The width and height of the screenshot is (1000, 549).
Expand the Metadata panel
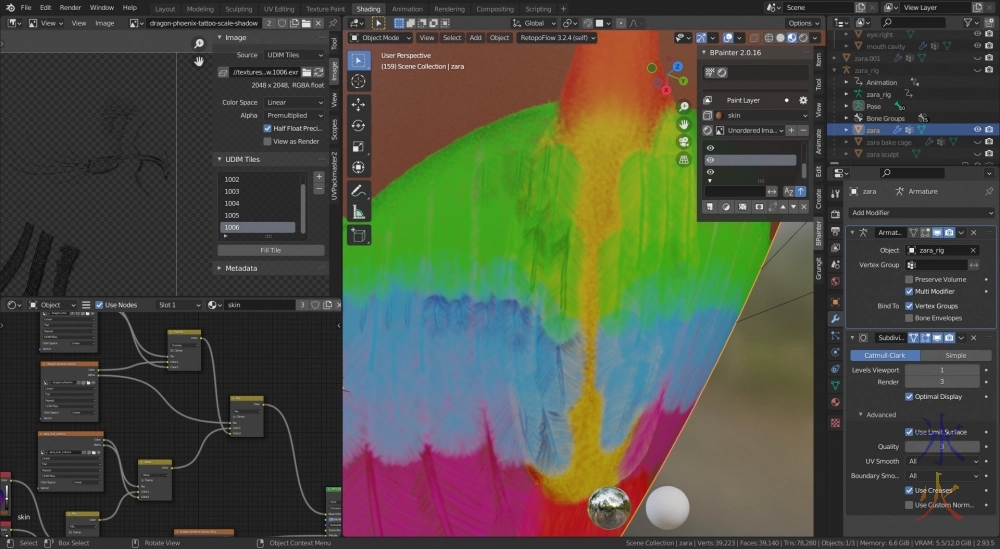tap(240, 268)
